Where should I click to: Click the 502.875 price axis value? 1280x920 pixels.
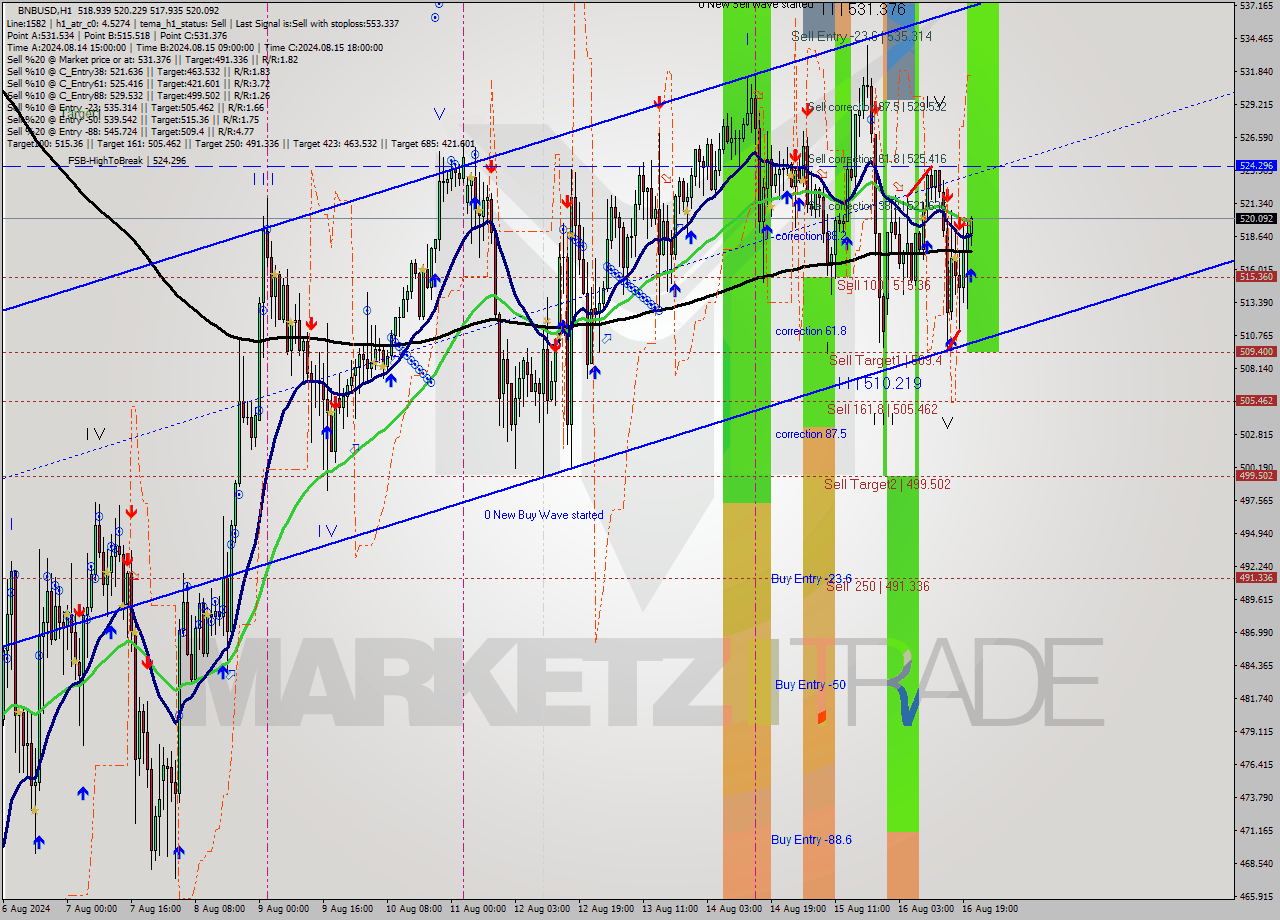[x=1257, y=434]
